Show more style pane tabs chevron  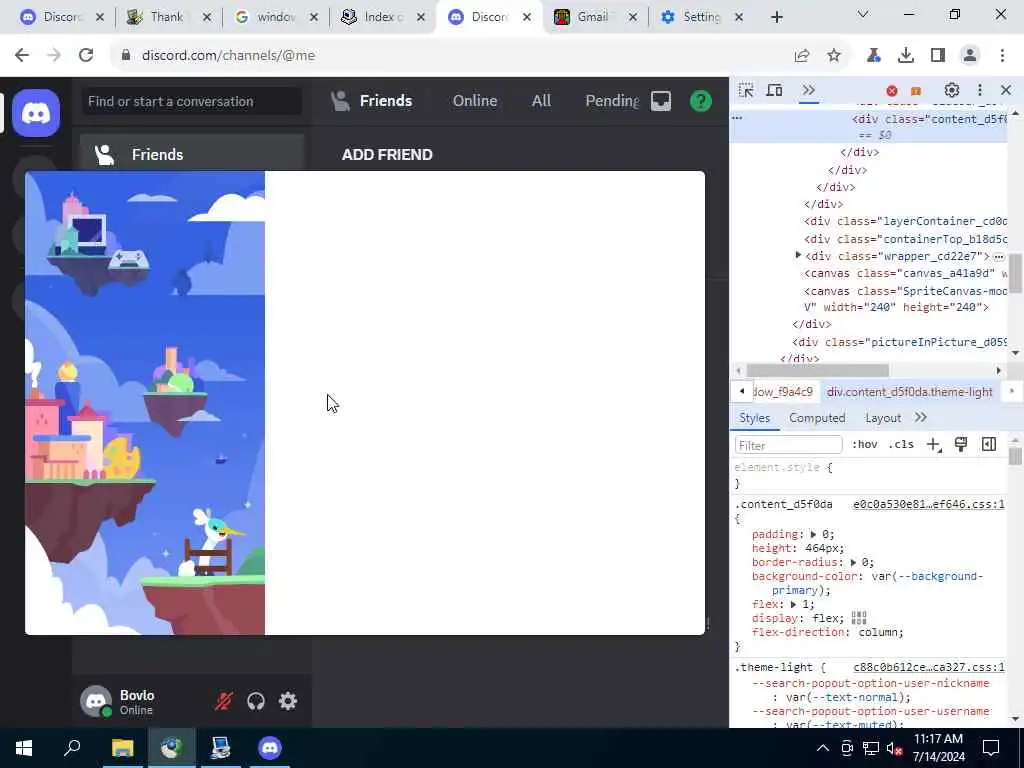921,417
